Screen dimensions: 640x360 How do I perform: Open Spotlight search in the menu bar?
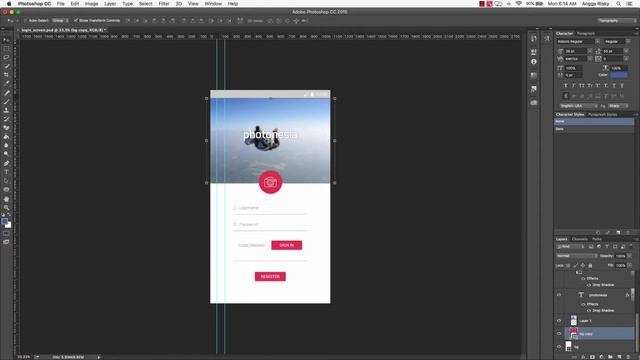[x=619, y=4]
